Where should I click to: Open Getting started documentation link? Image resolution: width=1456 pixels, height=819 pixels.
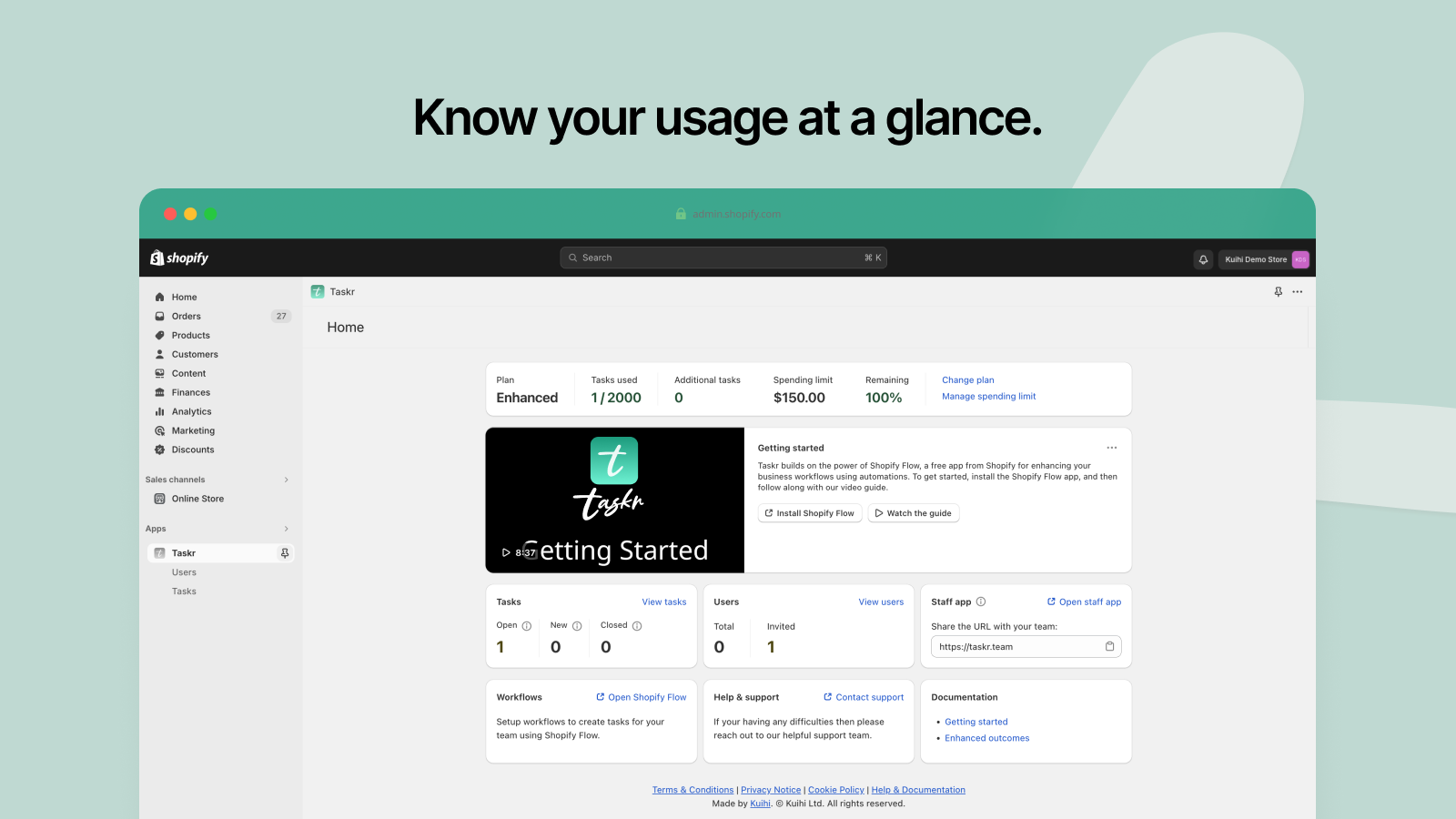coord(976,723)
